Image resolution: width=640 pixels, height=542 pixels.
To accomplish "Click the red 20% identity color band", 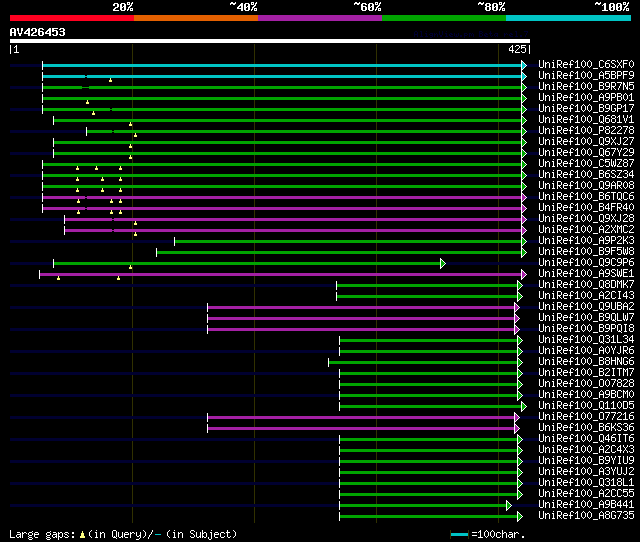I will tap(72, 18).
